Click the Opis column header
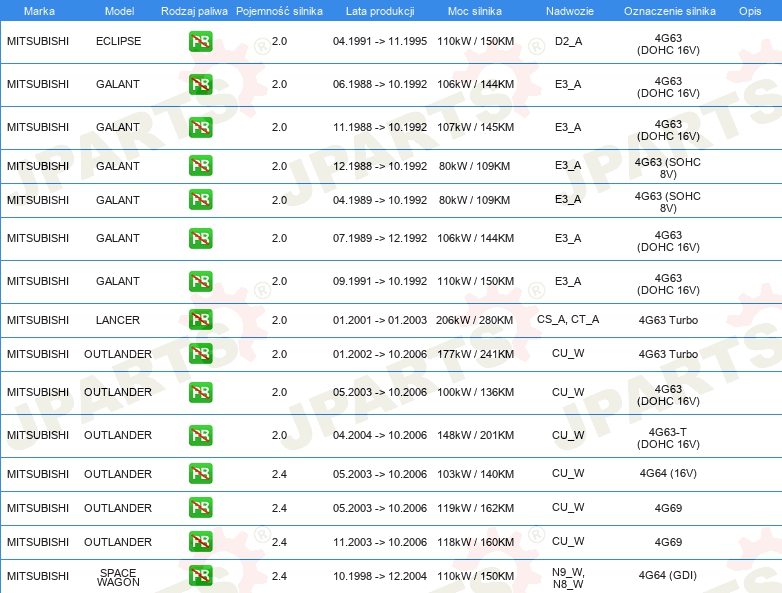 coord(750,11)
